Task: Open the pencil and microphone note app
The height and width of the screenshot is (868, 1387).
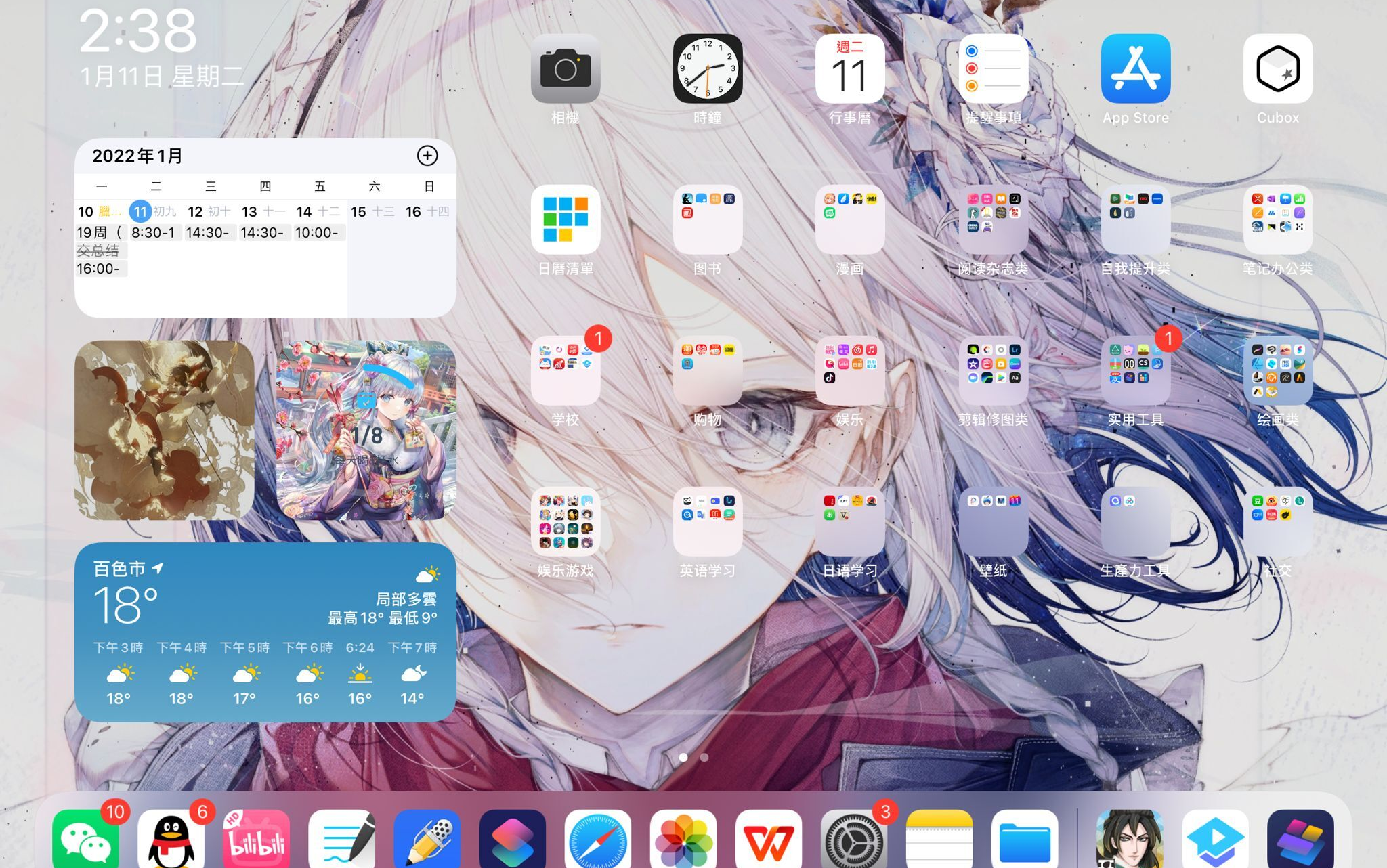Action: 427,840
